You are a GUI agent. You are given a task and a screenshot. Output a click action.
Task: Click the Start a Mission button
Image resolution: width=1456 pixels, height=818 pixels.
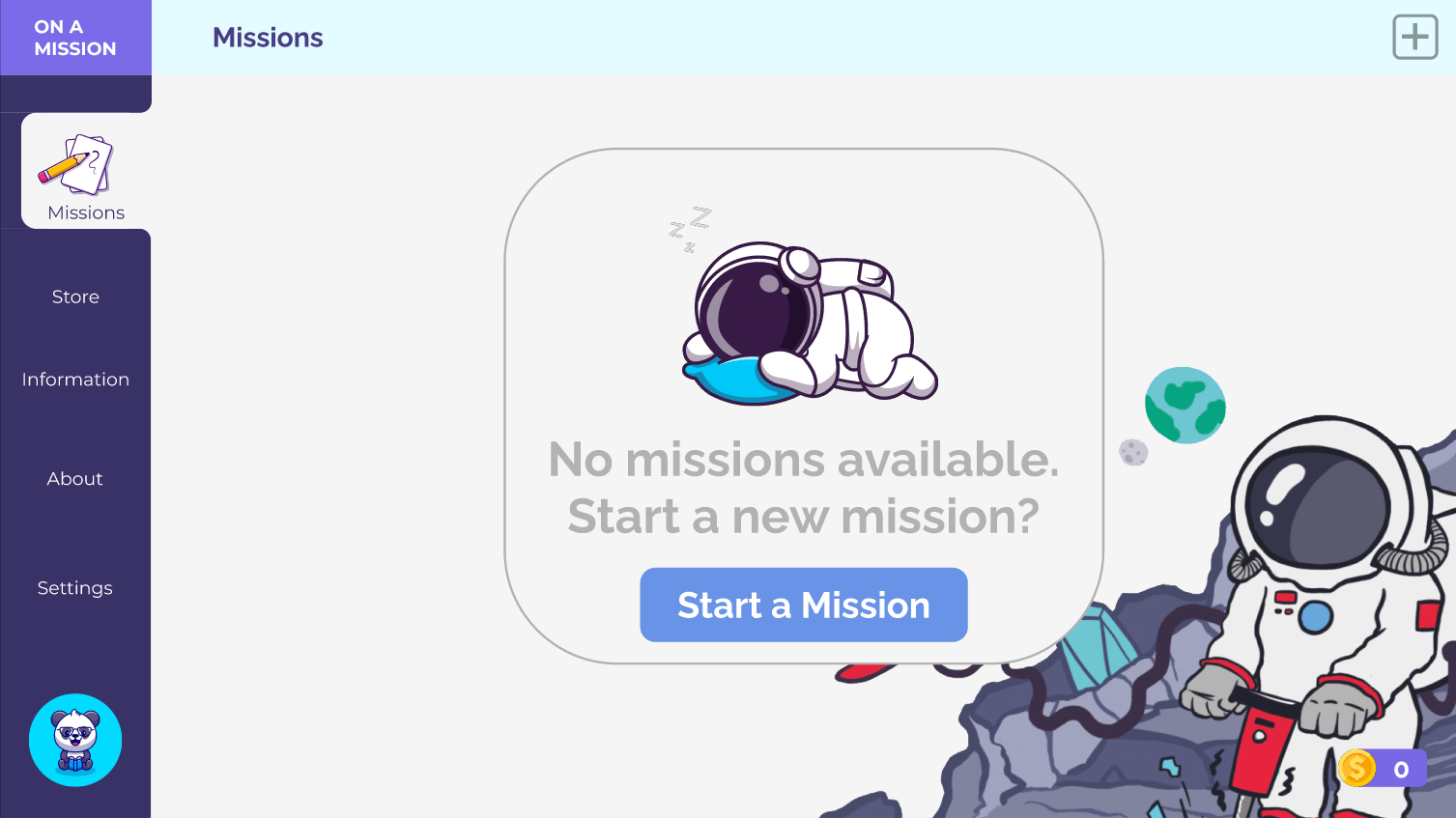click(804, 605)
